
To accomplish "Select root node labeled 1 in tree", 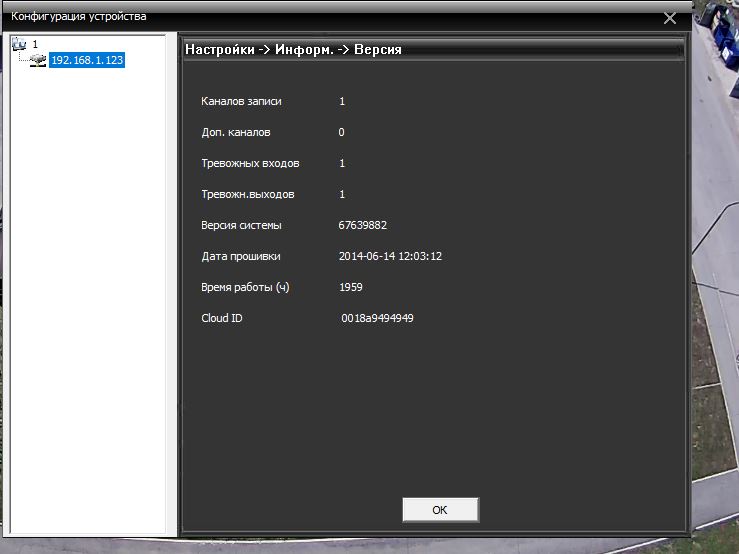I will click(x=35, y=44).
